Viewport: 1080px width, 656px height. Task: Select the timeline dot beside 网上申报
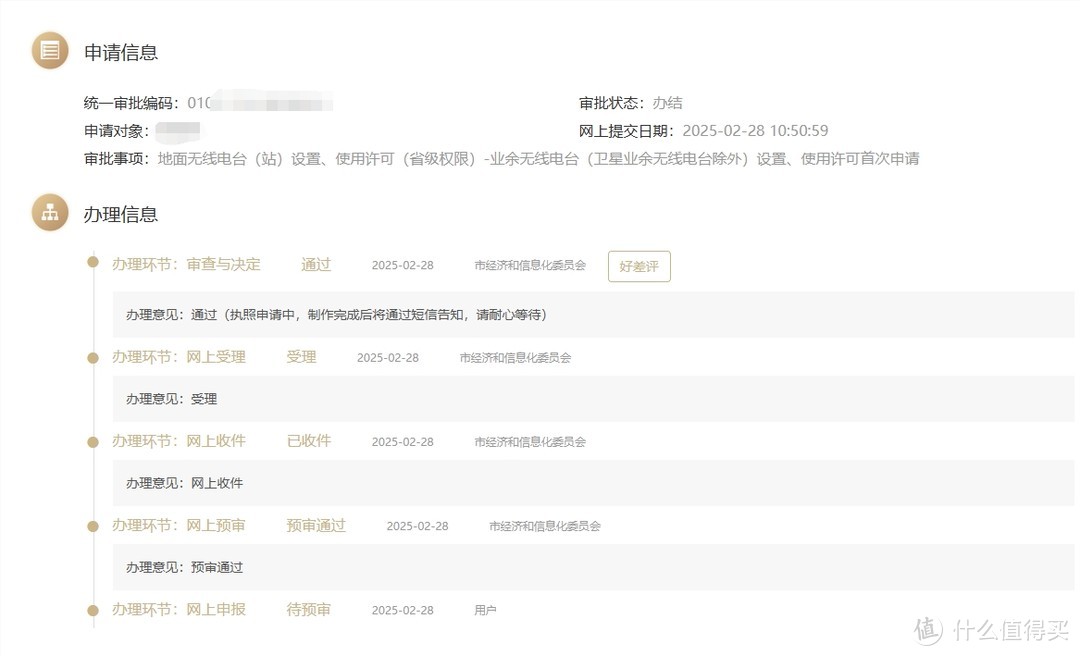[93, 609]
